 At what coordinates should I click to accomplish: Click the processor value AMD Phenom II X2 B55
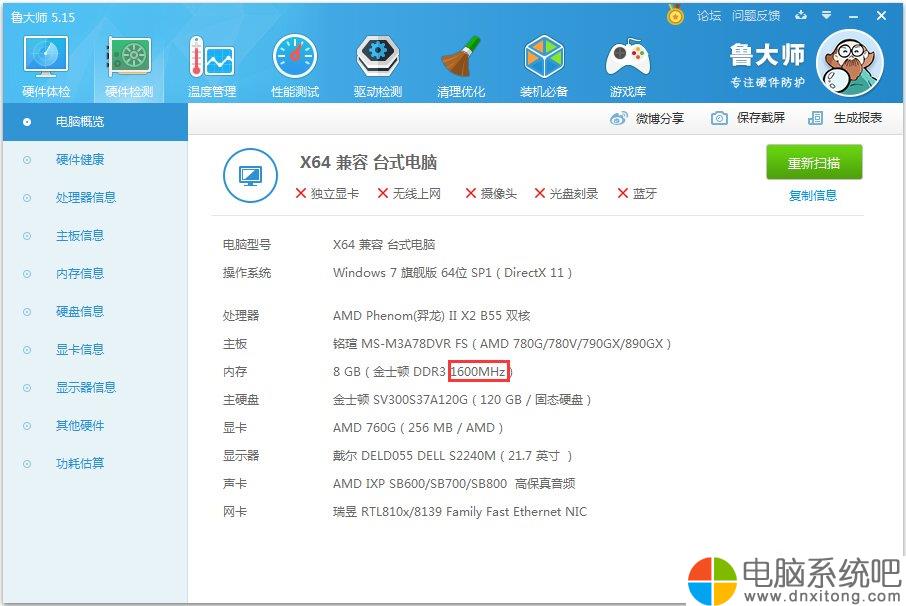click(432, 316)
